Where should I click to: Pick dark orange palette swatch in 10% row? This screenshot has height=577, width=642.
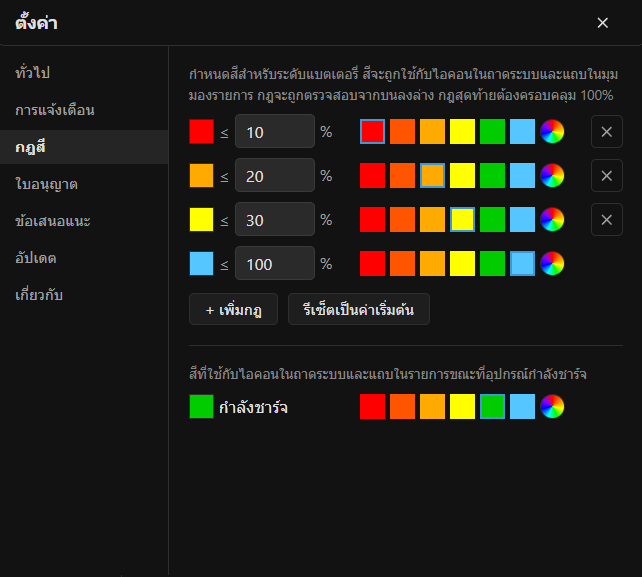[x=402, y=131]
